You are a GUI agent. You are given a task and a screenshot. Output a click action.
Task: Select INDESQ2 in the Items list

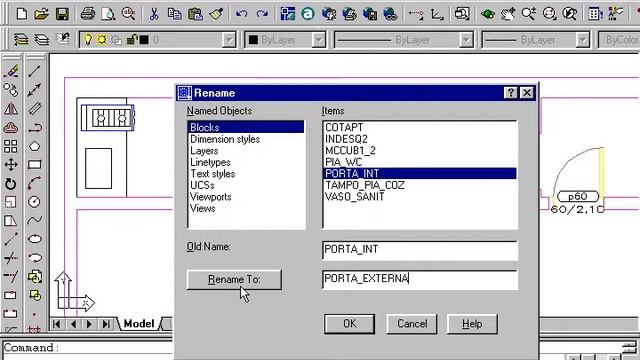[x=420, y=139]
